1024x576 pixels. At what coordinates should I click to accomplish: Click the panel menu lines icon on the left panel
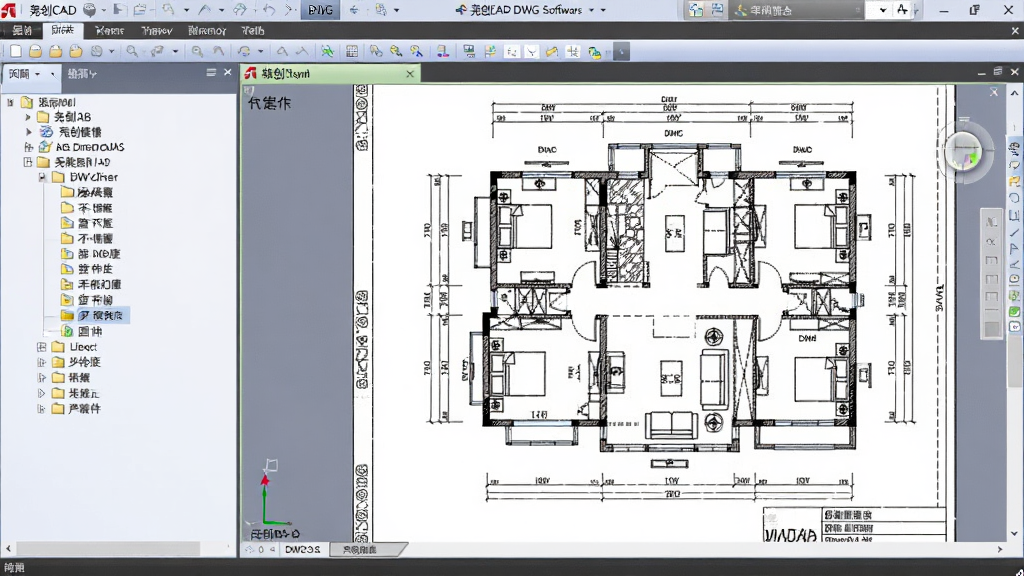point(211,72)
